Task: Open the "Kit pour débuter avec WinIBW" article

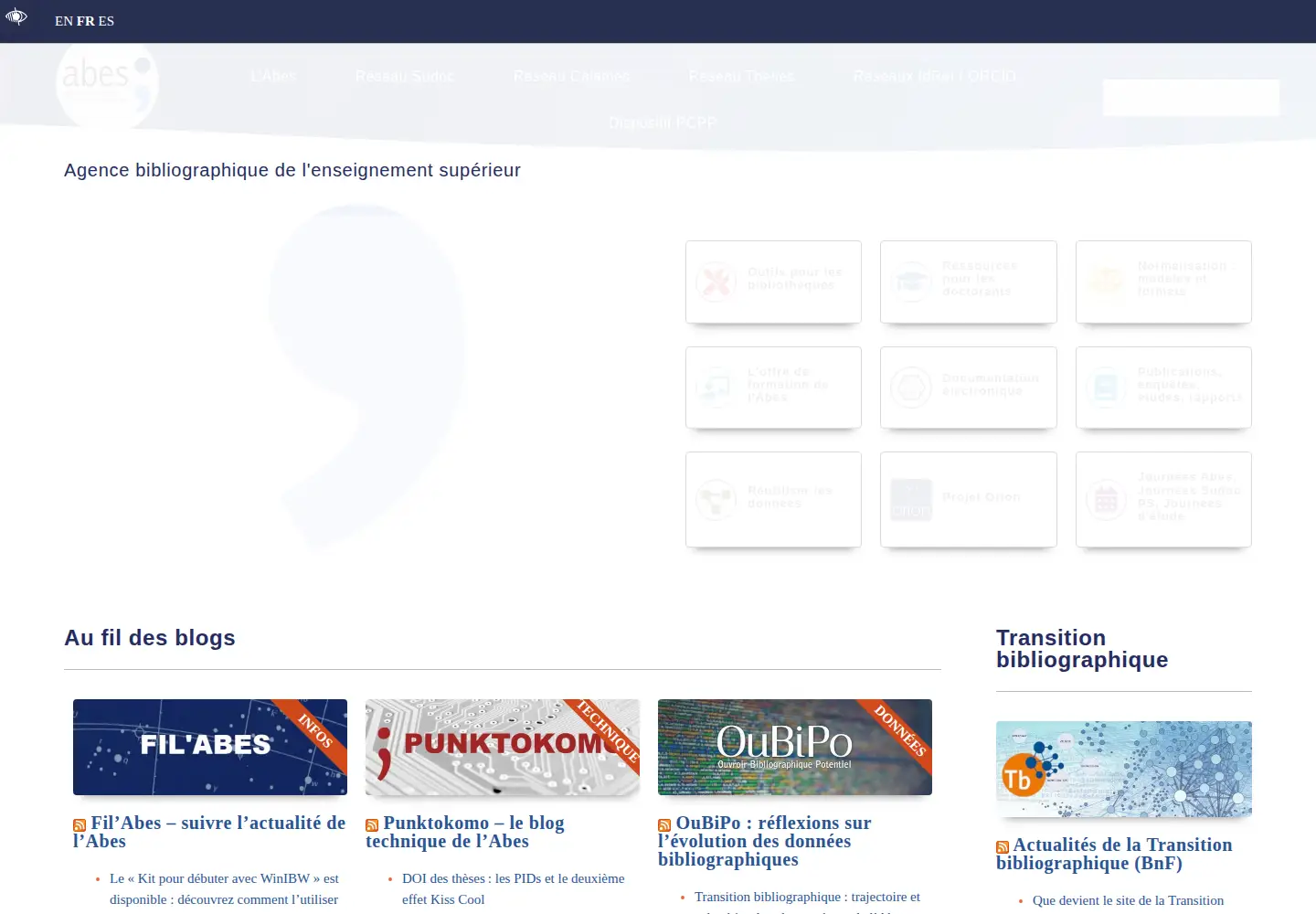Action: tap(224, 888)
